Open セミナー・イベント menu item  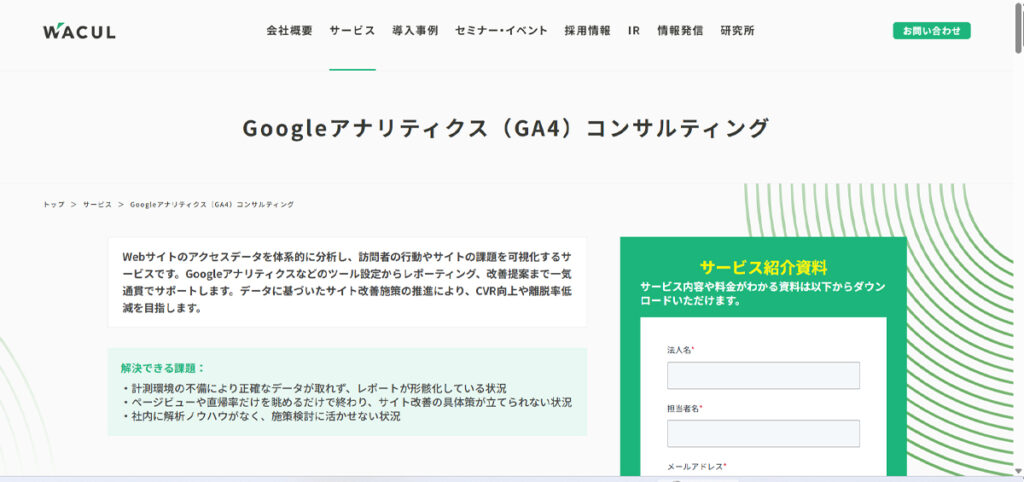coord(501,31)
